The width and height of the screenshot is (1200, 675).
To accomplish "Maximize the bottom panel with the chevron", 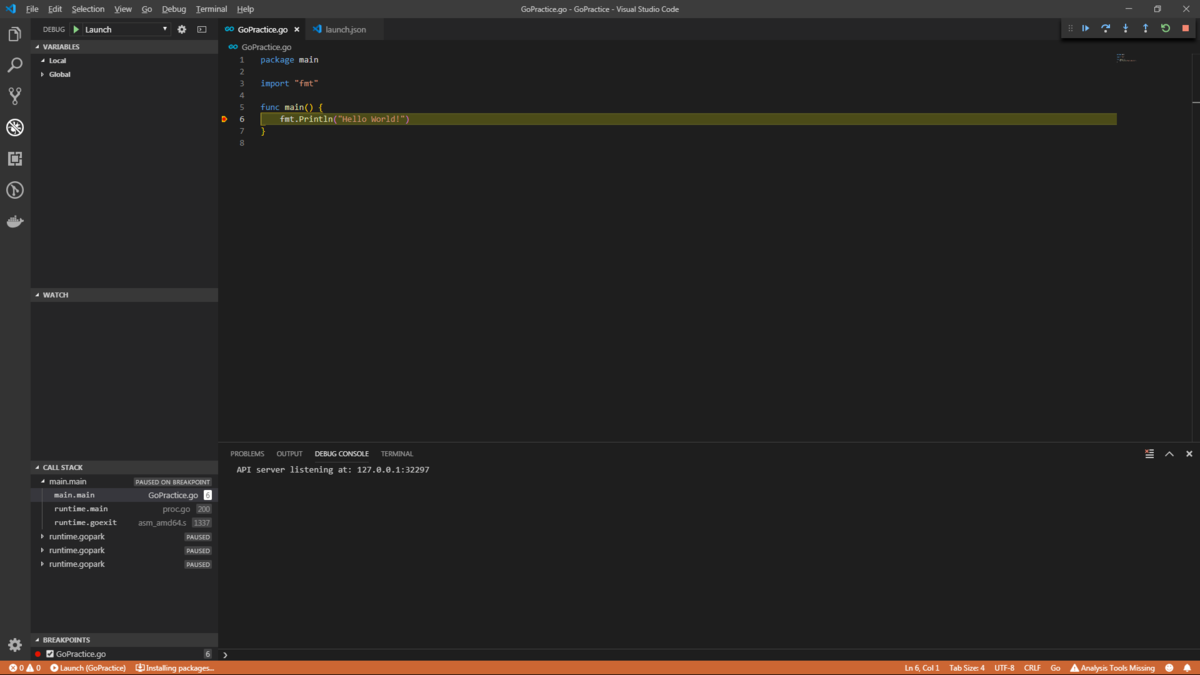I will tap(1170, 454).
